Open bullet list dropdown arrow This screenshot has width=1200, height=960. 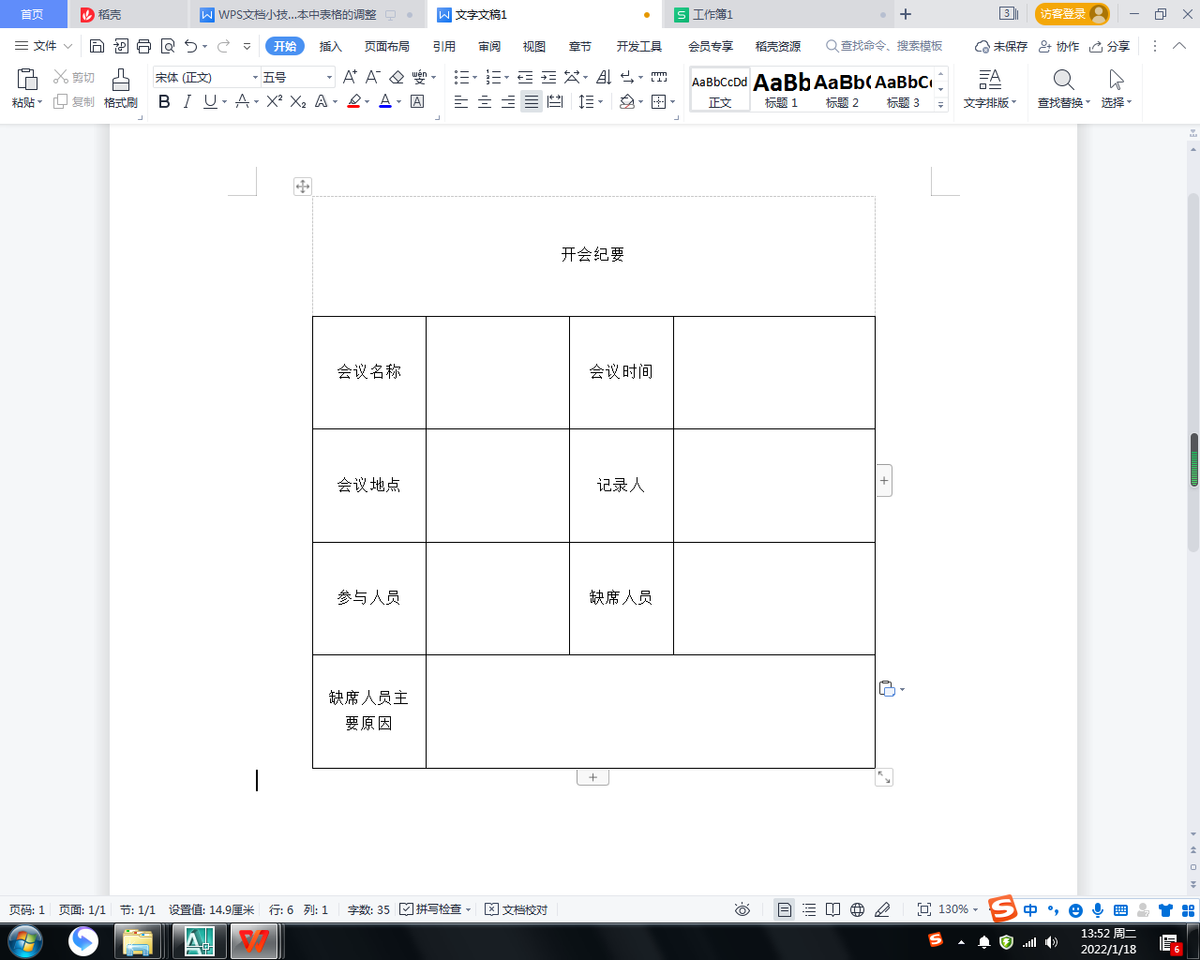(x=475, y=77)
